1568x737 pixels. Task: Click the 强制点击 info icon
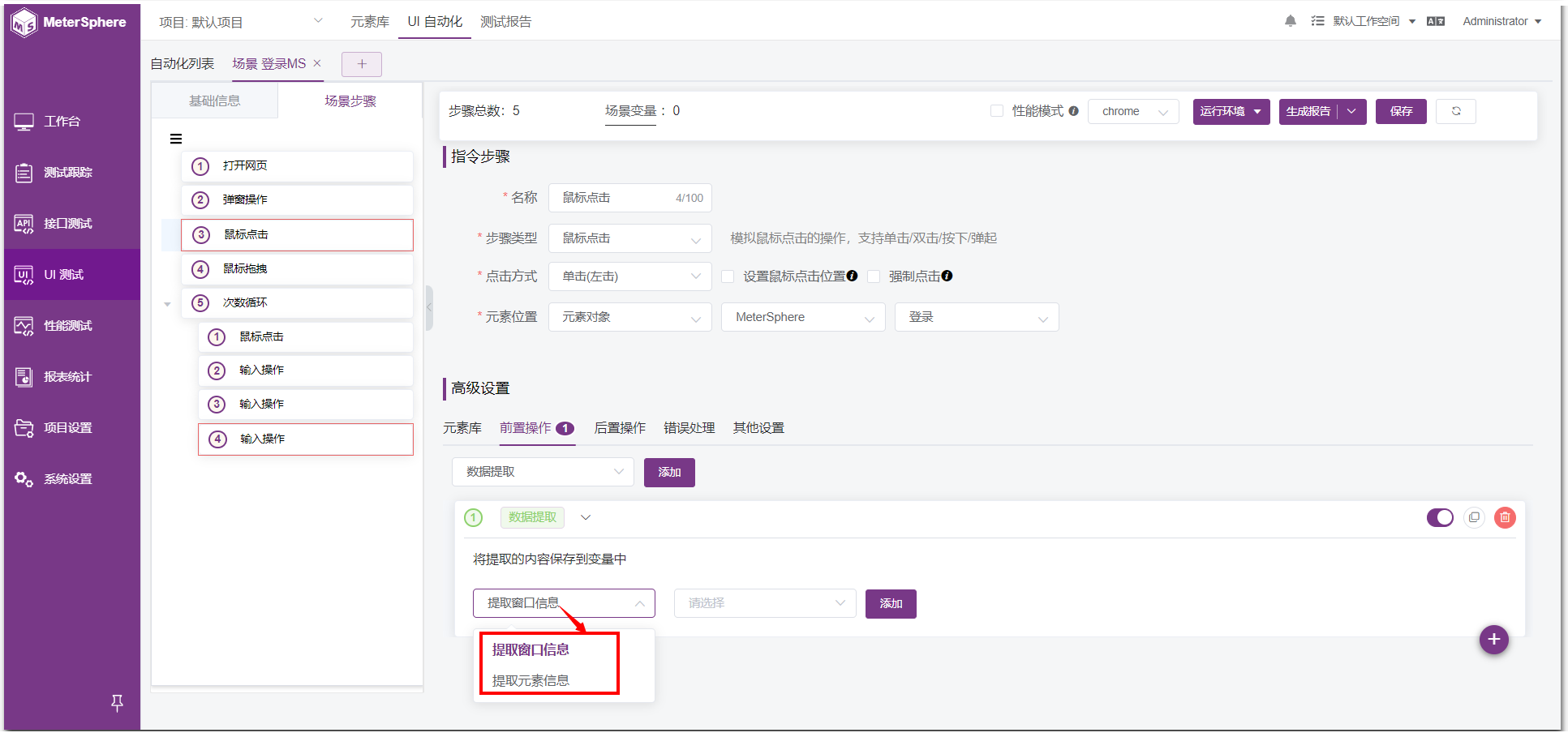tap(947, 276)
